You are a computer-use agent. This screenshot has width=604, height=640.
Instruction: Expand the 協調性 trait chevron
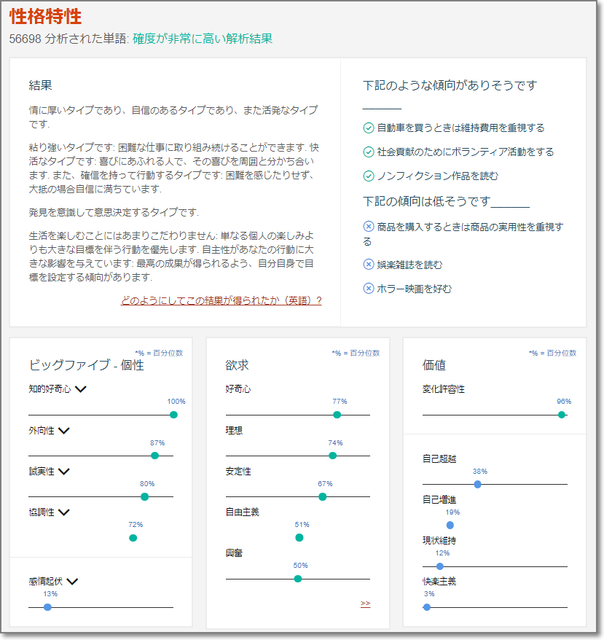(x=64, y=512)
